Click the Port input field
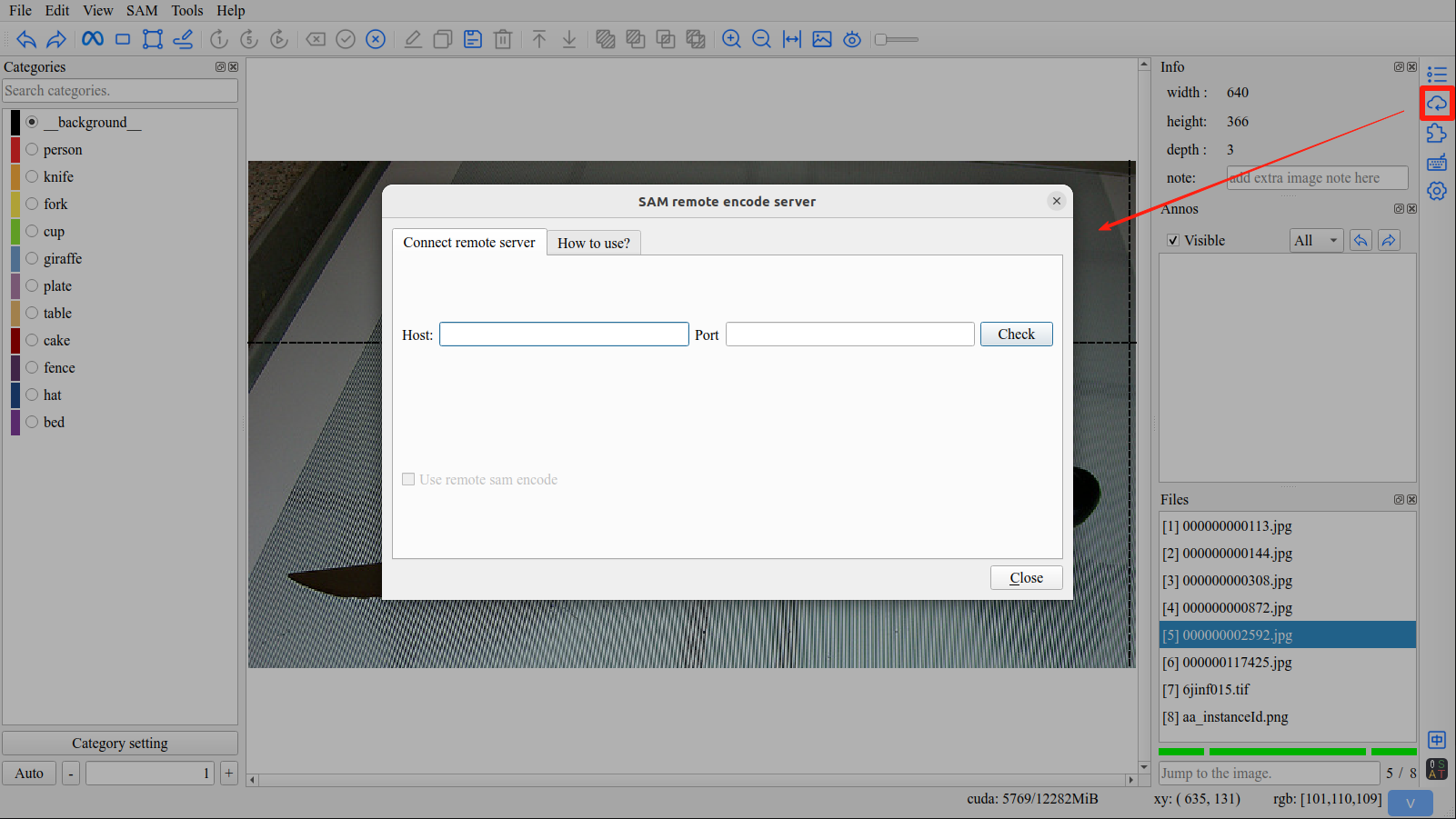 [850, 334]
